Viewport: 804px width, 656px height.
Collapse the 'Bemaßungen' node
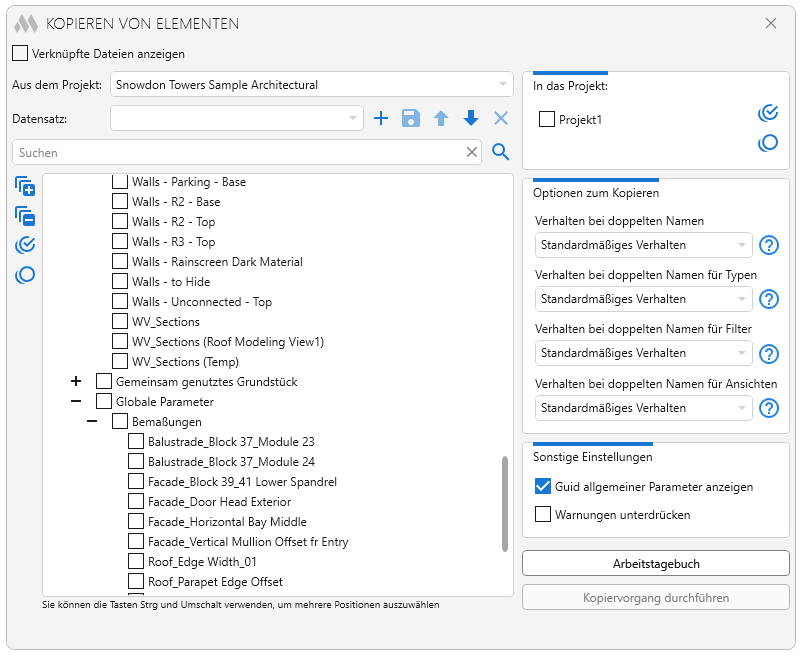pyautogui.click(x=92, y=422)
